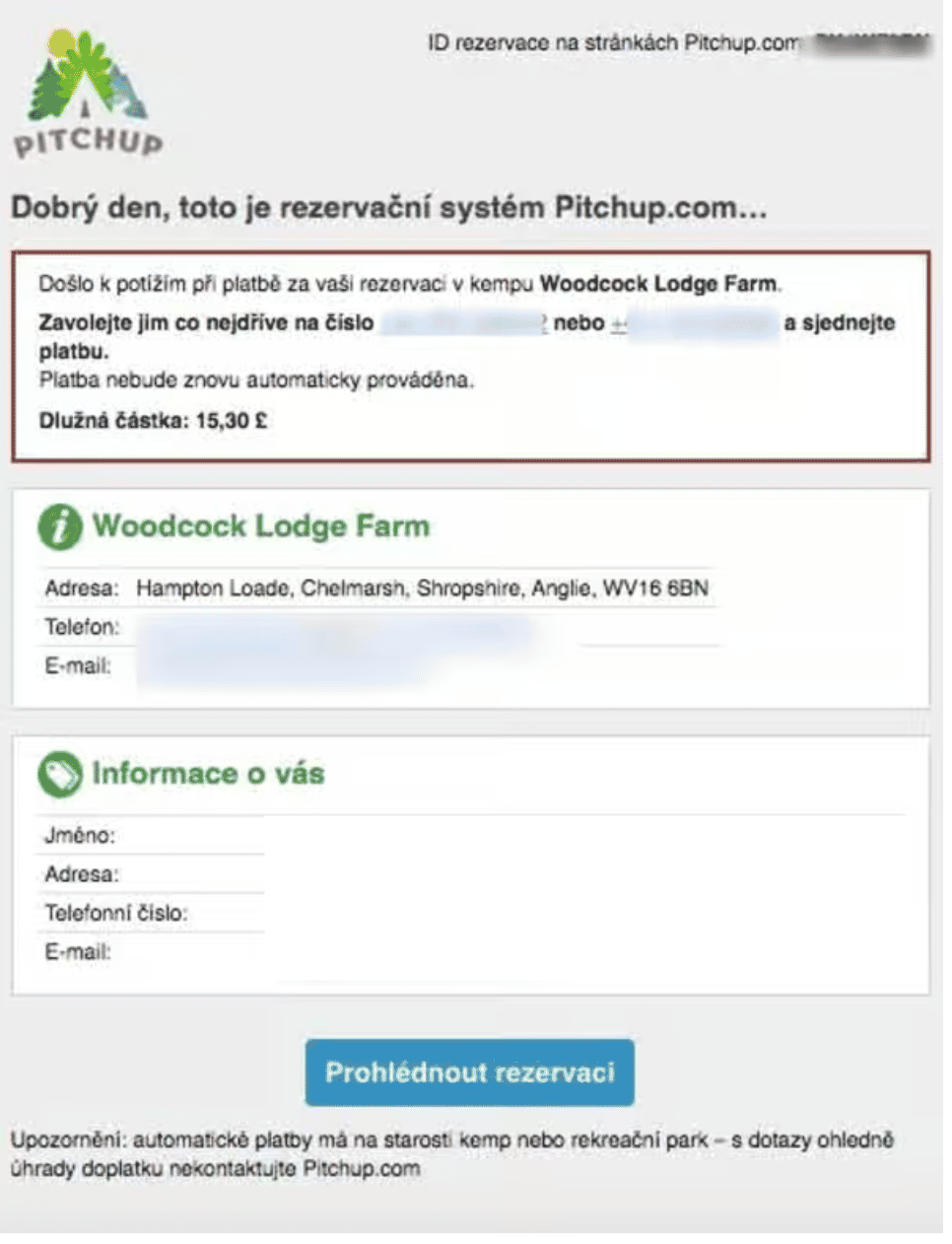The image size is (952, 1244).
Task: Click the blurred E-mail value of the farm
Action: point(286,666)
